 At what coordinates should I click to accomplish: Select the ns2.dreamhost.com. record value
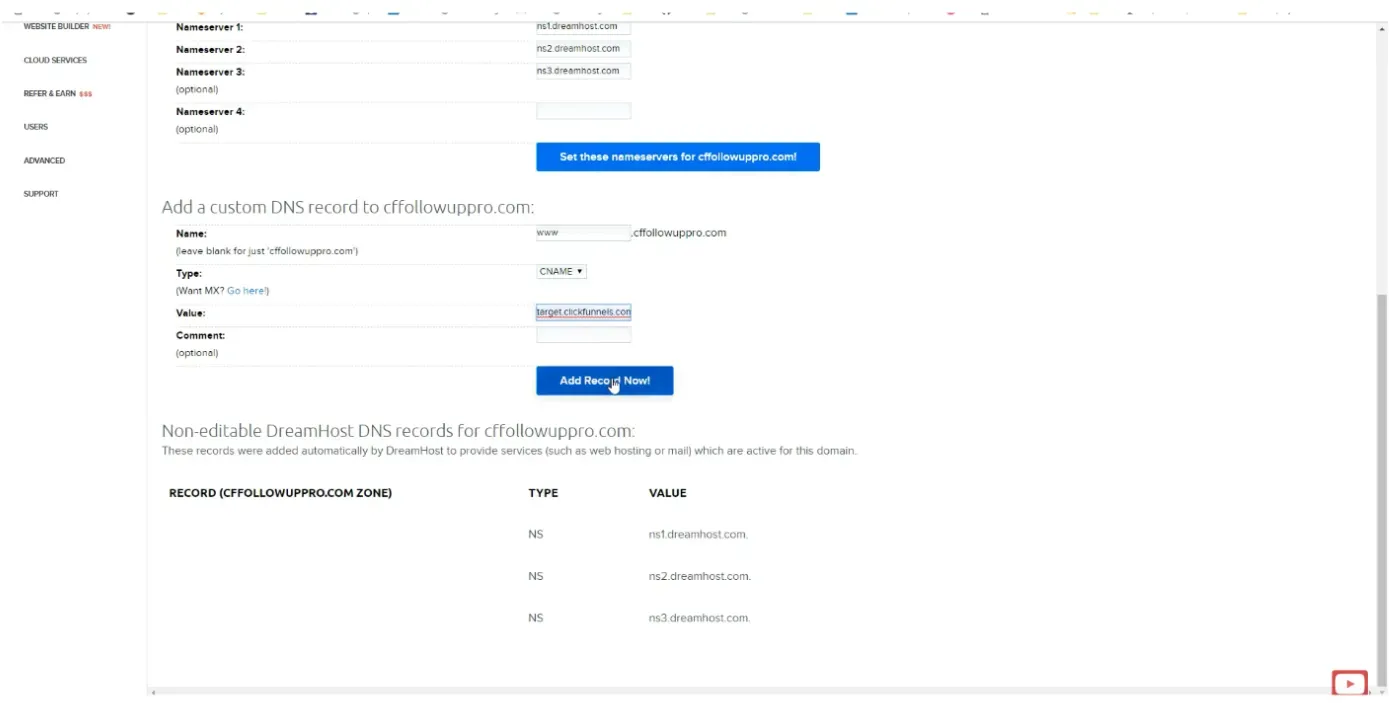(699, 577)
